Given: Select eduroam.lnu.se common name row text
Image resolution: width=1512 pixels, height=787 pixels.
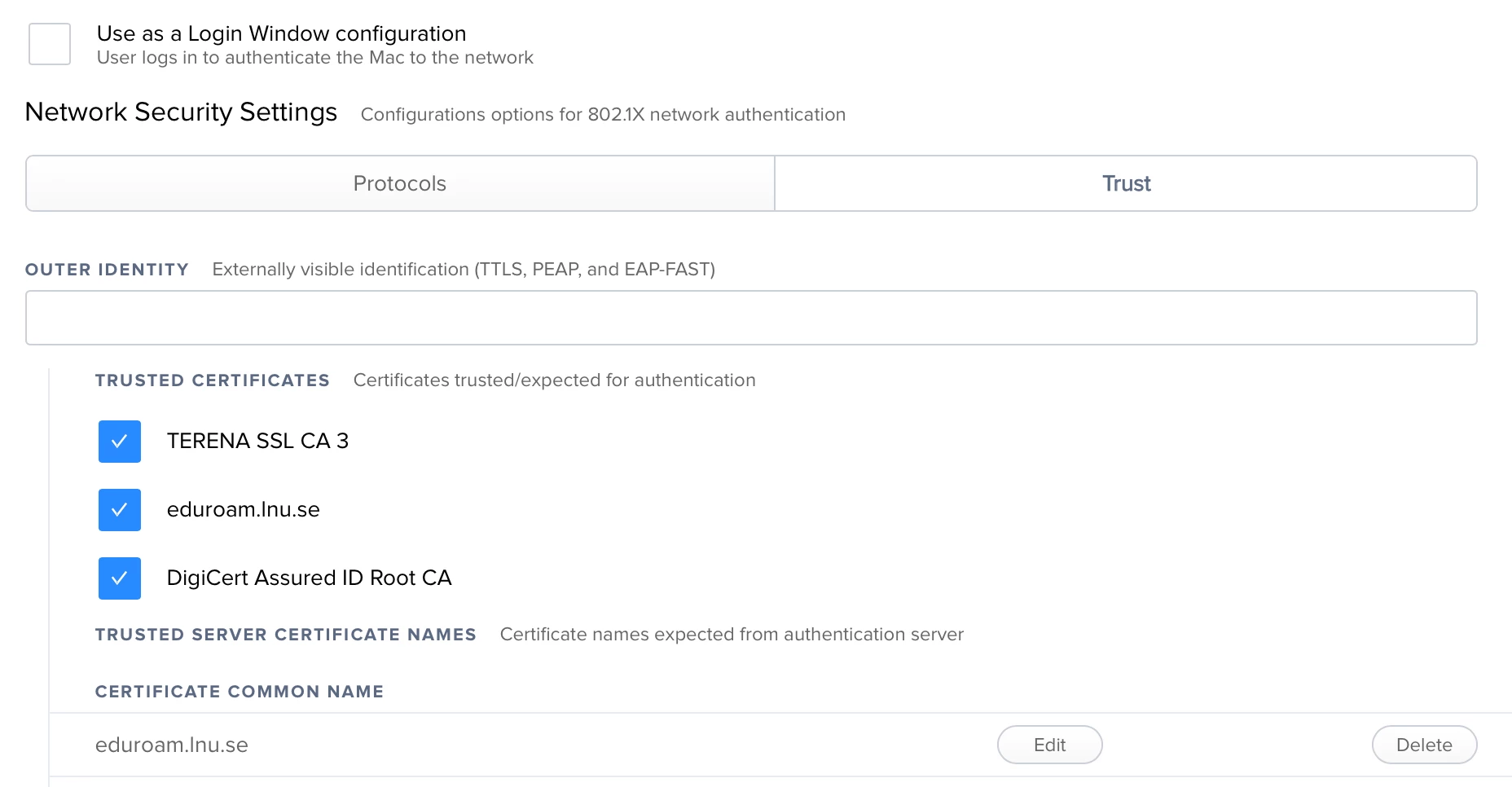Looking at the screenshot, I should [172, 745].
